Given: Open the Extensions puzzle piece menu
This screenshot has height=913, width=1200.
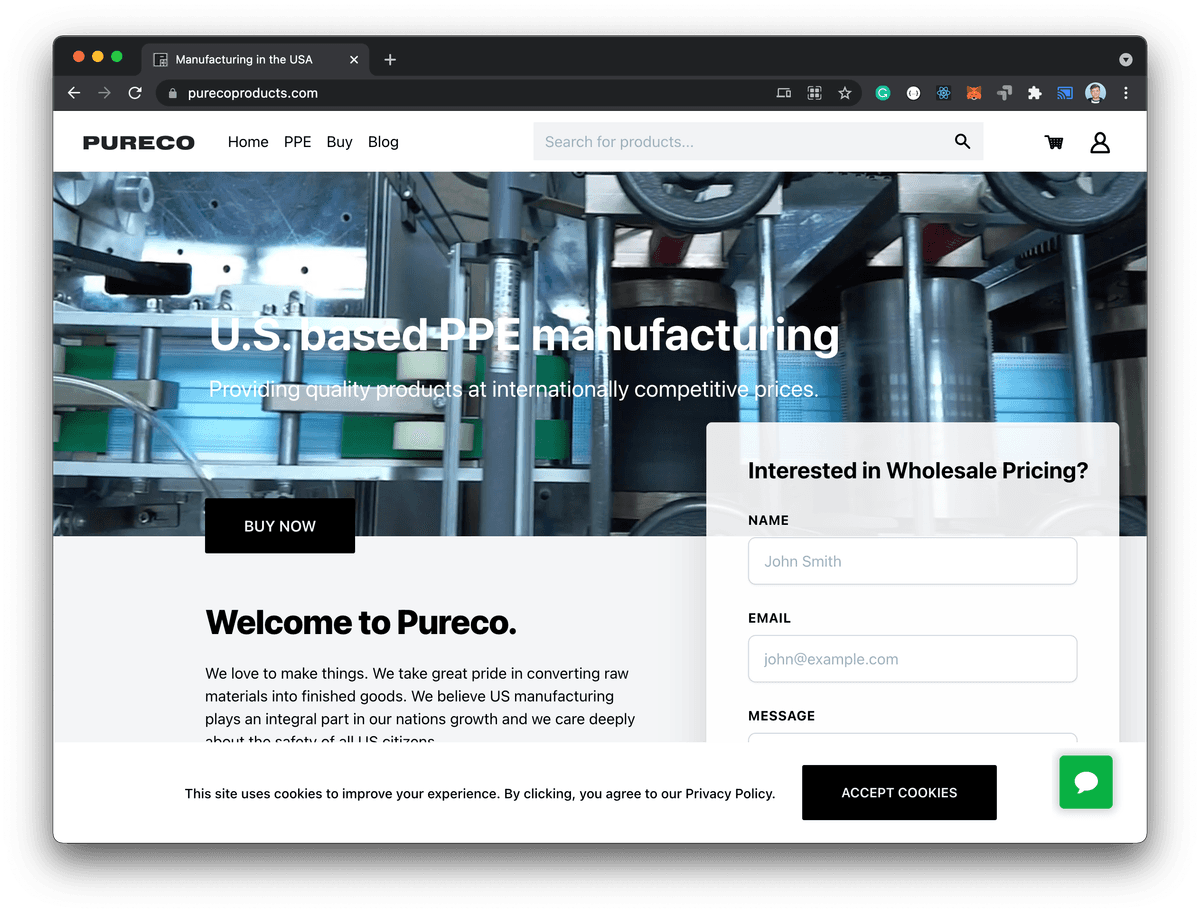Looking at the screenshot, I should tap(1035, 93).
